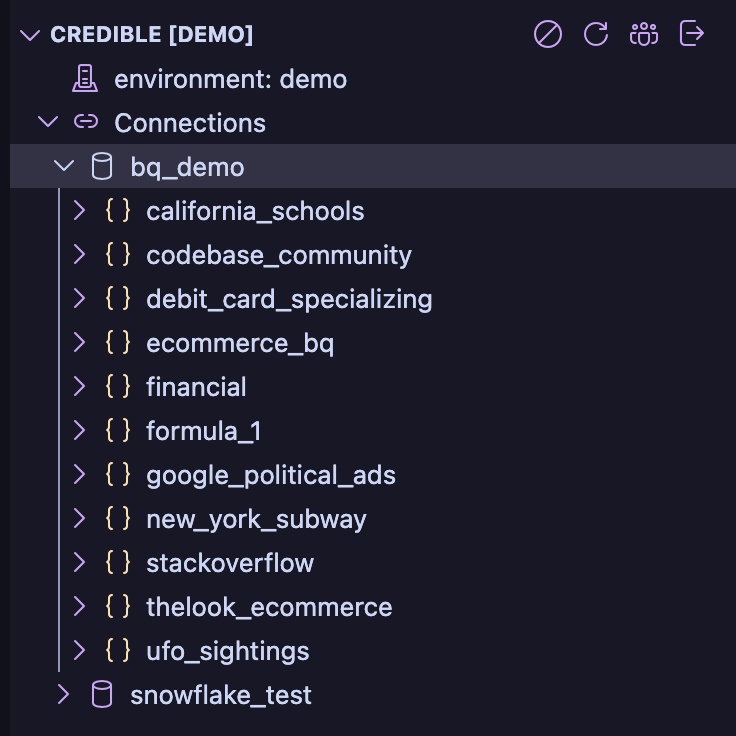Click braces icon beside new_york_subway
The width and height of the screenshot is (736, 736).
[x=118, y=518]
